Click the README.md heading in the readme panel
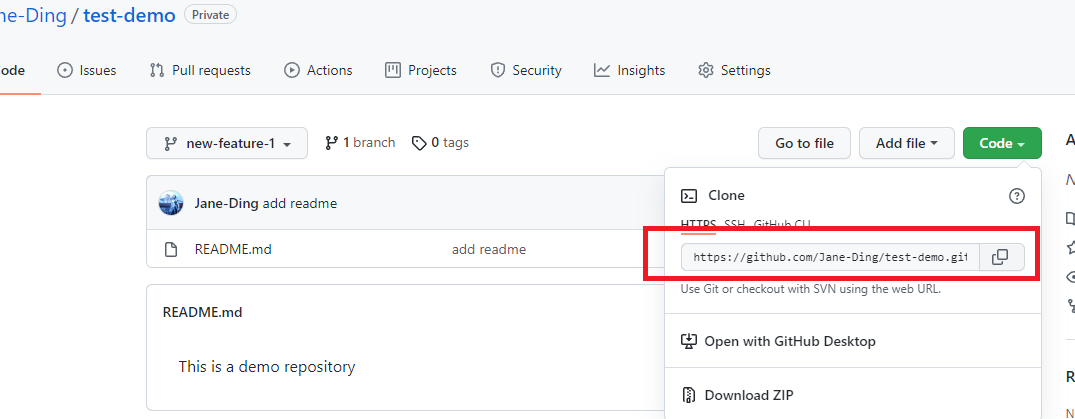1075x419 pixels. coord(202,312)
